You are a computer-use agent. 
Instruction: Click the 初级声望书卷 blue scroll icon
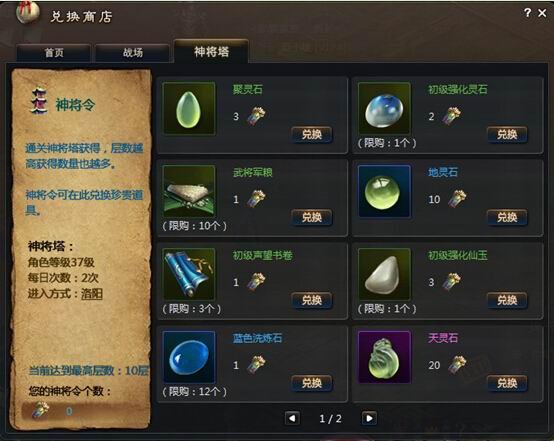(189, 274)
